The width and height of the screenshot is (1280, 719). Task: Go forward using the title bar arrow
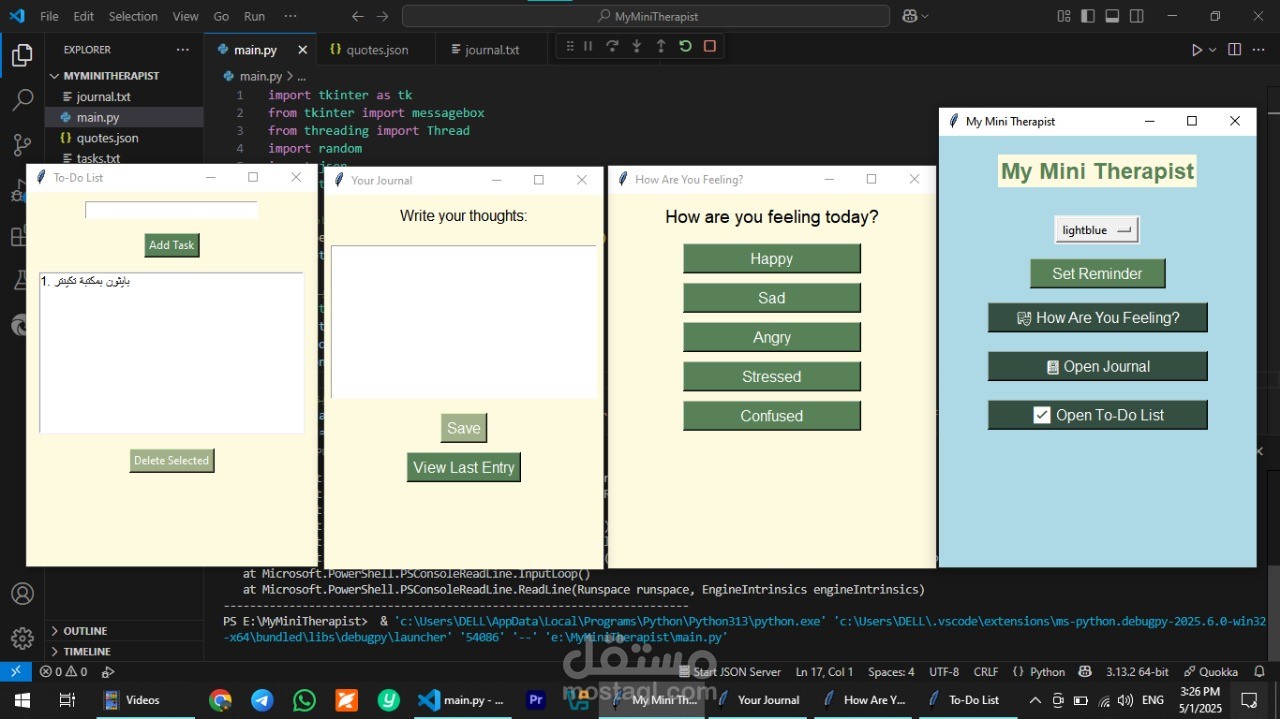(383, 16)
